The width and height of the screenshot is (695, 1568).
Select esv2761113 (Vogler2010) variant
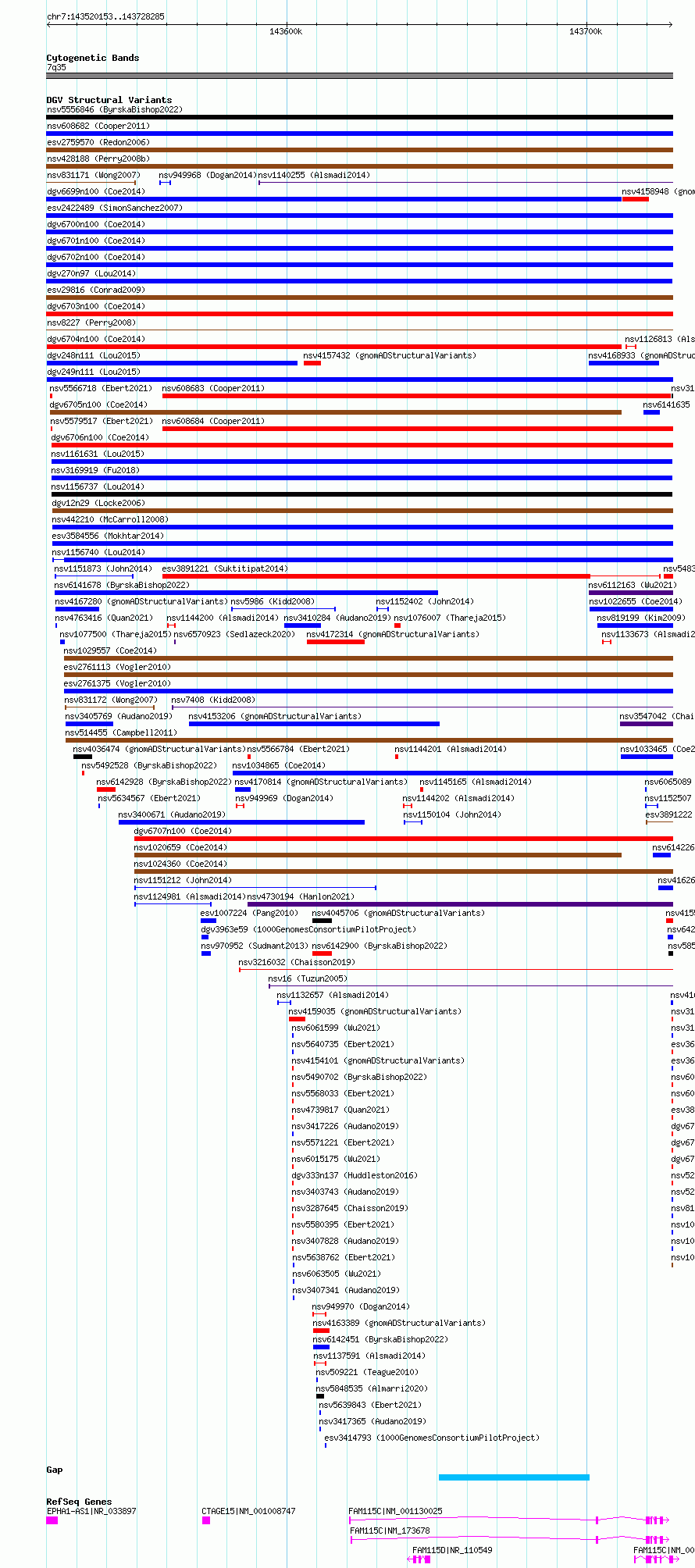point(369,675)
